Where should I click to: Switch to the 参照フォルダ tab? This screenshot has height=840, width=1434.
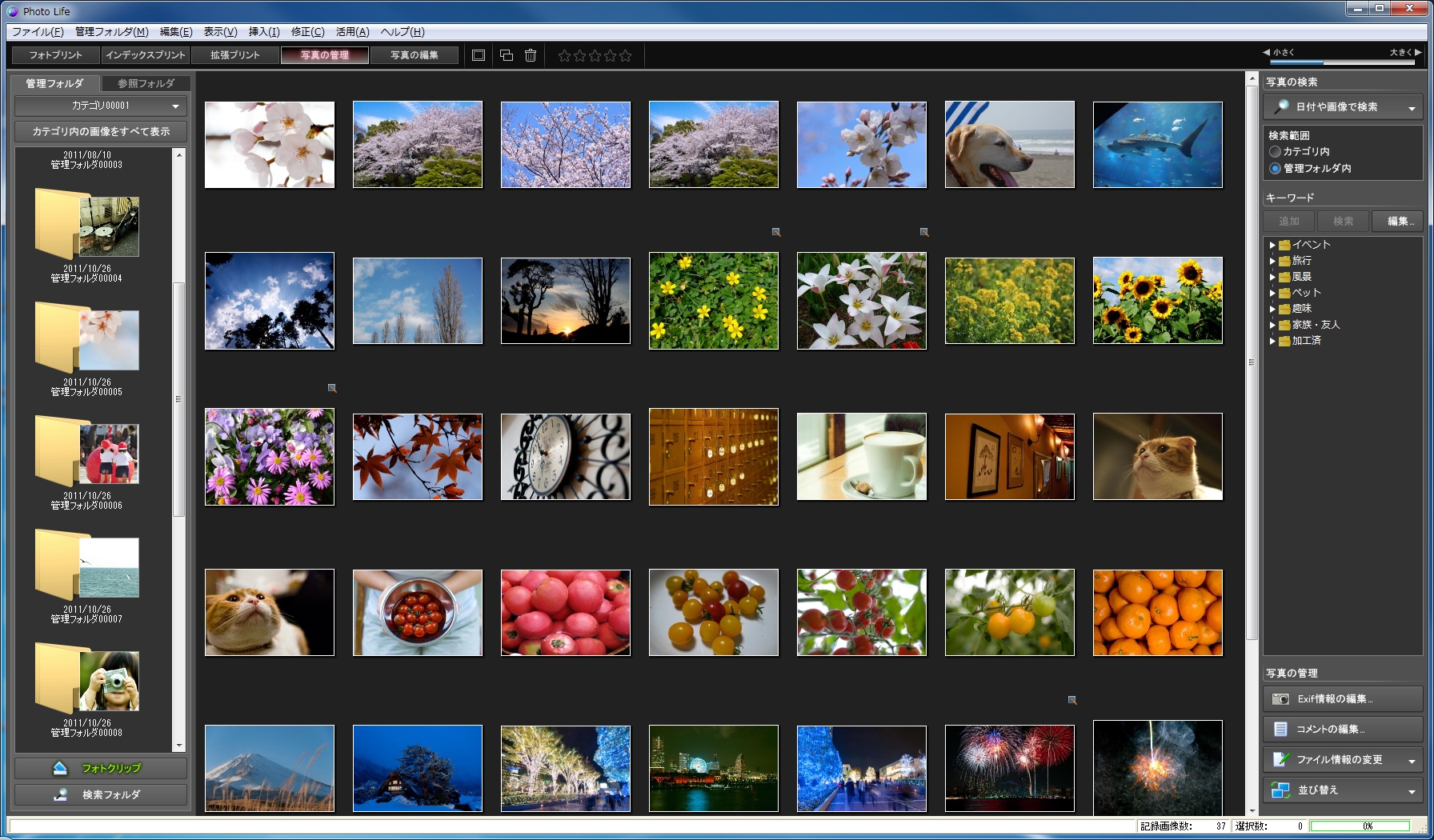pos(144,82)
